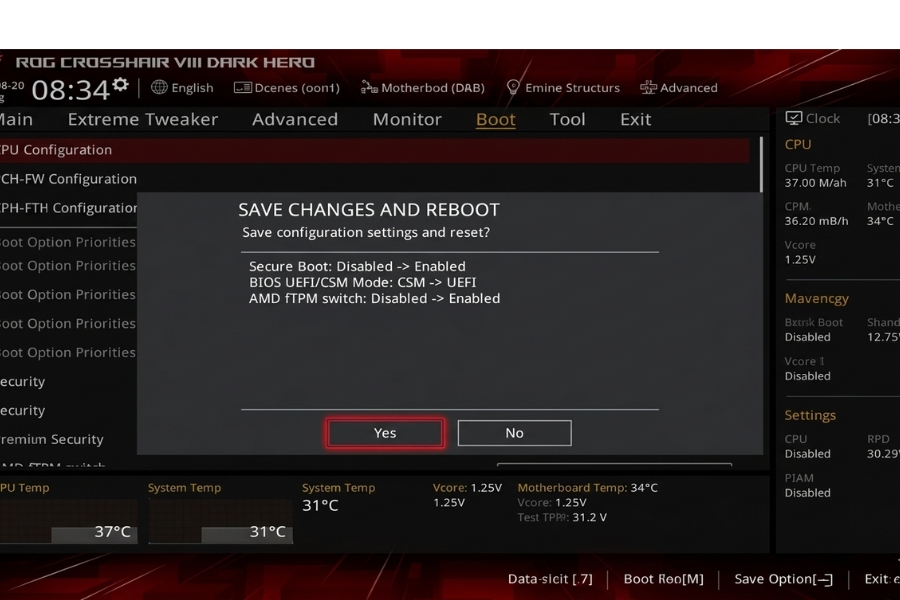
Task: Click the CPU heading in sidebar
Action: click(798, 145)
